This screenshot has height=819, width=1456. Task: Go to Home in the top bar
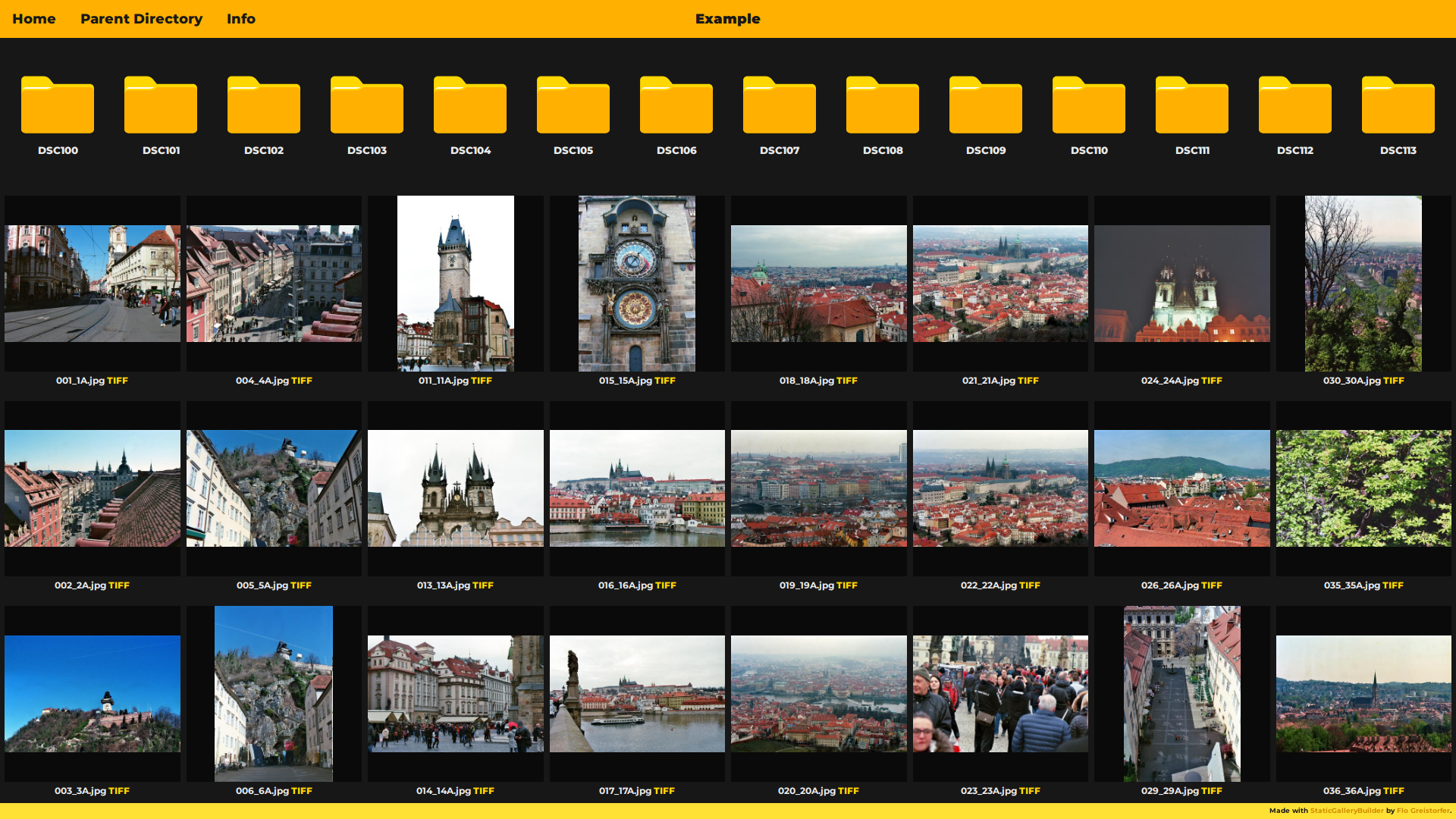[x=34, y=19]
